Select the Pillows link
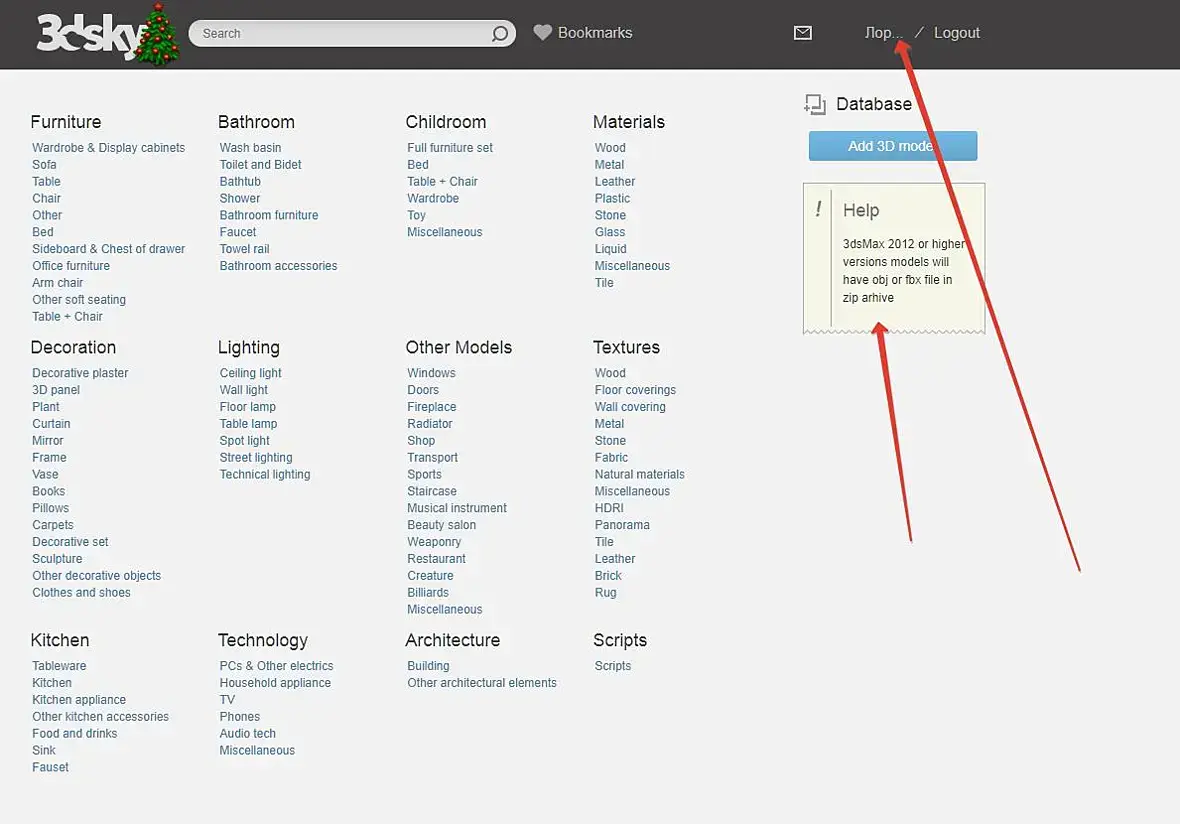The image size is (1180, 824). pos(50,508)
